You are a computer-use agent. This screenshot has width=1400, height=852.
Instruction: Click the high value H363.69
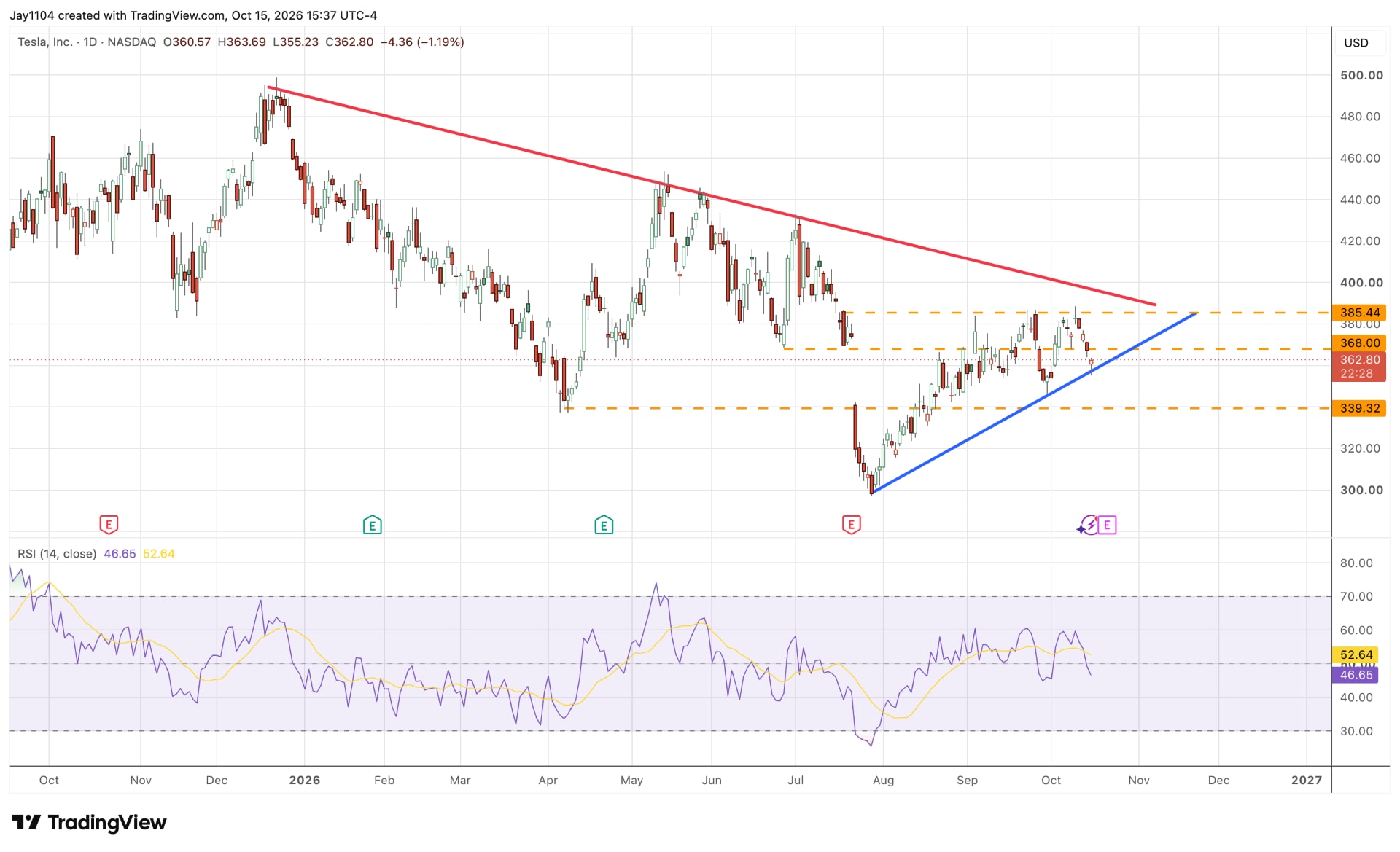click(x=241, y=42)
